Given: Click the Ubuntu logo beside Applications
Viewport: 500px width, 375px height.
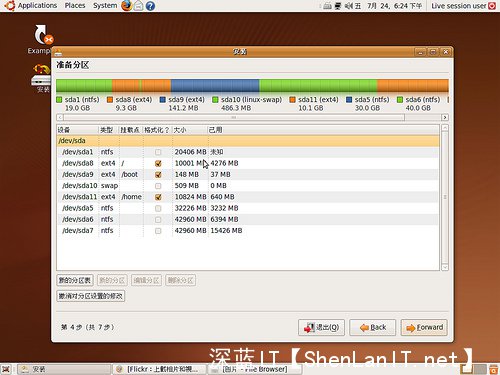Looking at the screenshot, I should [10, 5].
